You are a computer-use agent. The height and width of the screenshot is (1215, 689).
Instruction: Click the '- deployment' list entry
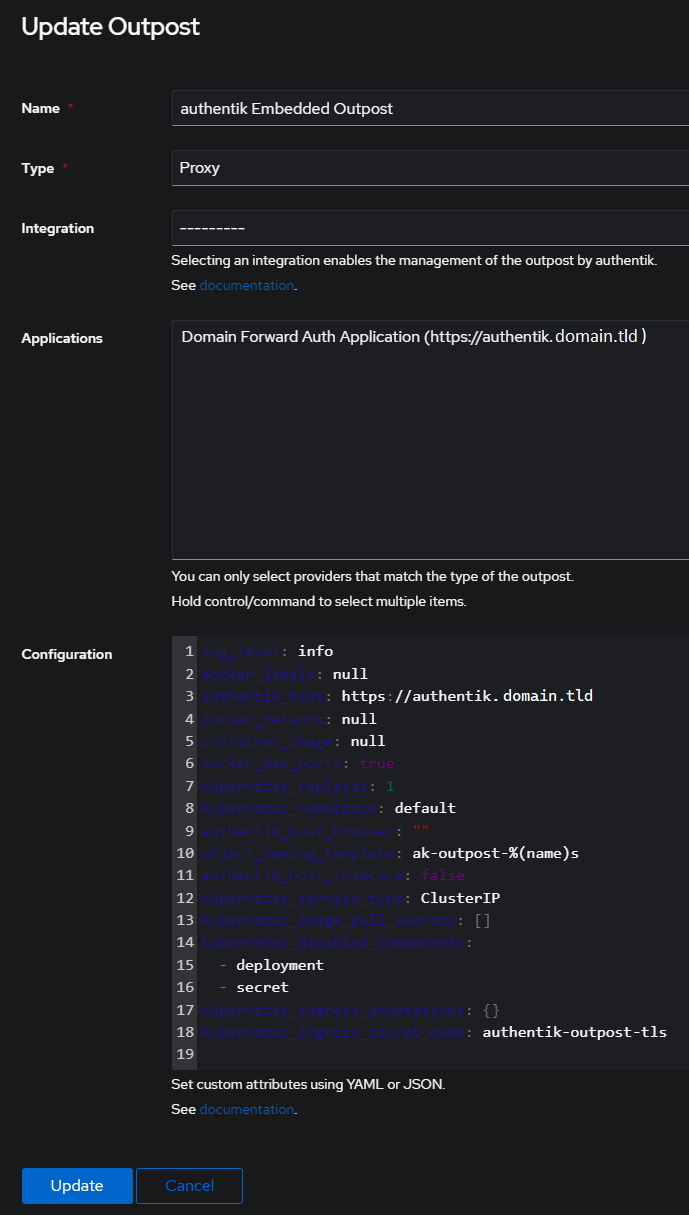pyautogui.click(x=271, y=965)
